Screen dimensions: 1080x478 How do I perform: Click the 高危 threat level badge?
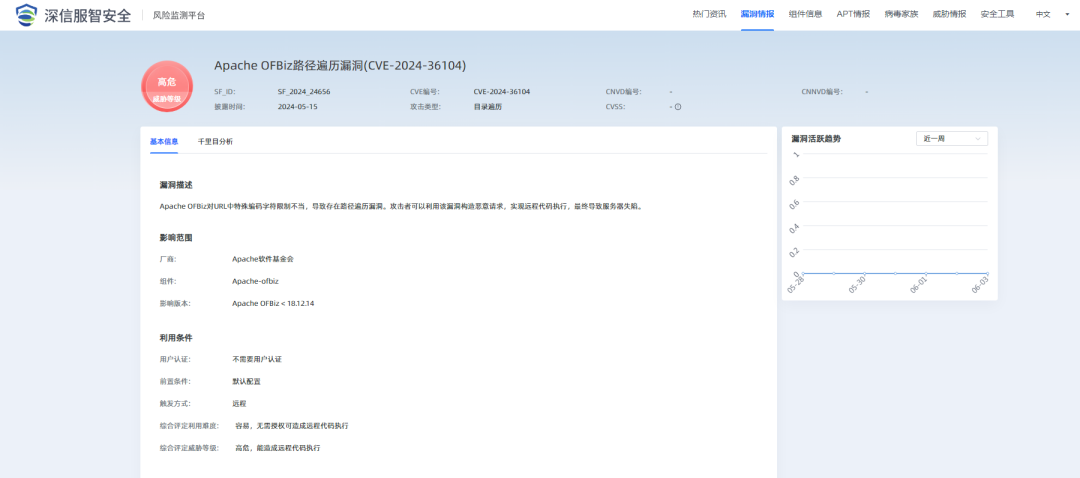coord(166,86)
